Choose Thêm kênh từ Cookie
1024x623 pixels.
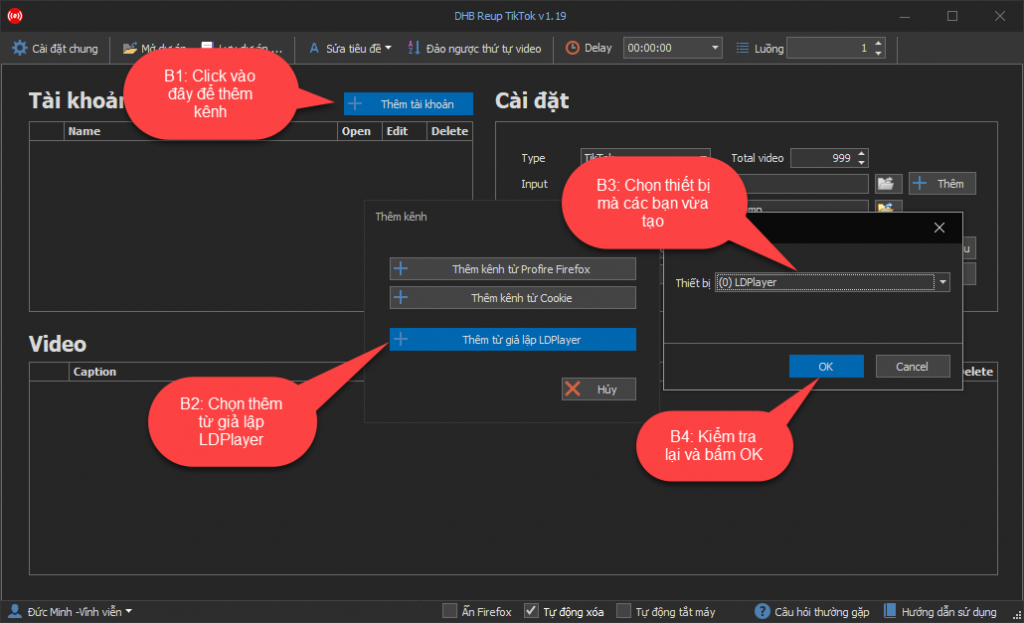(513, 298)
